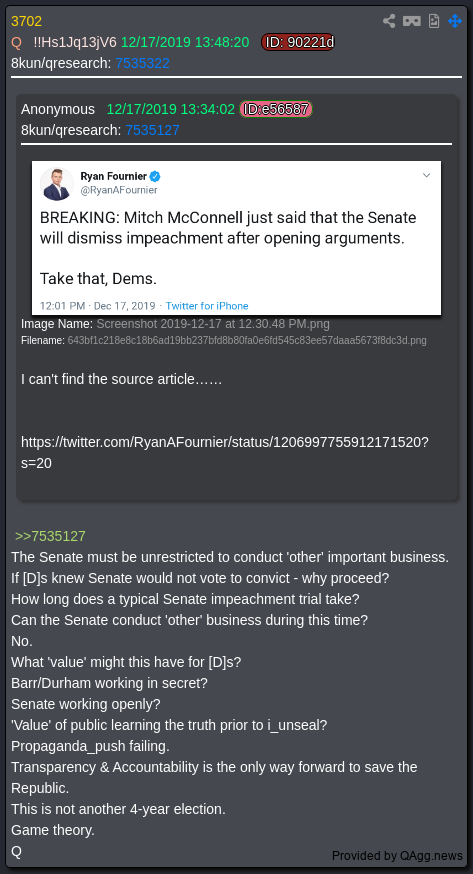Open the tweet options chevron
This screenshot has height=874, width=473.
pos(426,175)
